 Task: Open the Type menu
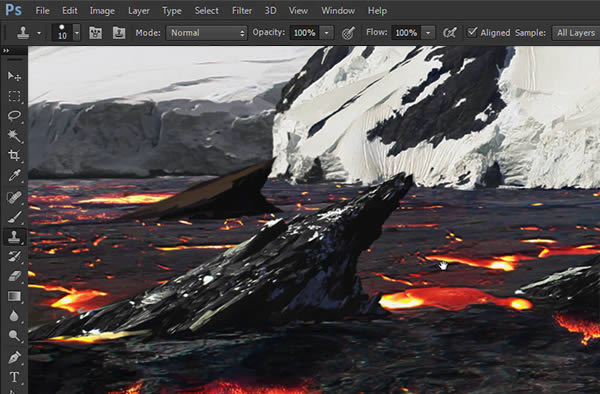[x=171, y=11]
